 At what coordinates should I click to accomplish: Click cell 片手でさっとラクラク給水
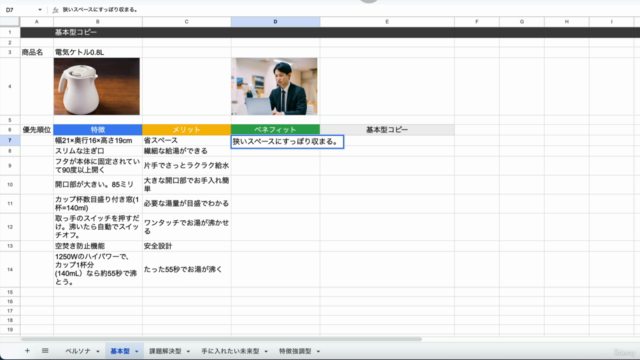click(187, 166)
